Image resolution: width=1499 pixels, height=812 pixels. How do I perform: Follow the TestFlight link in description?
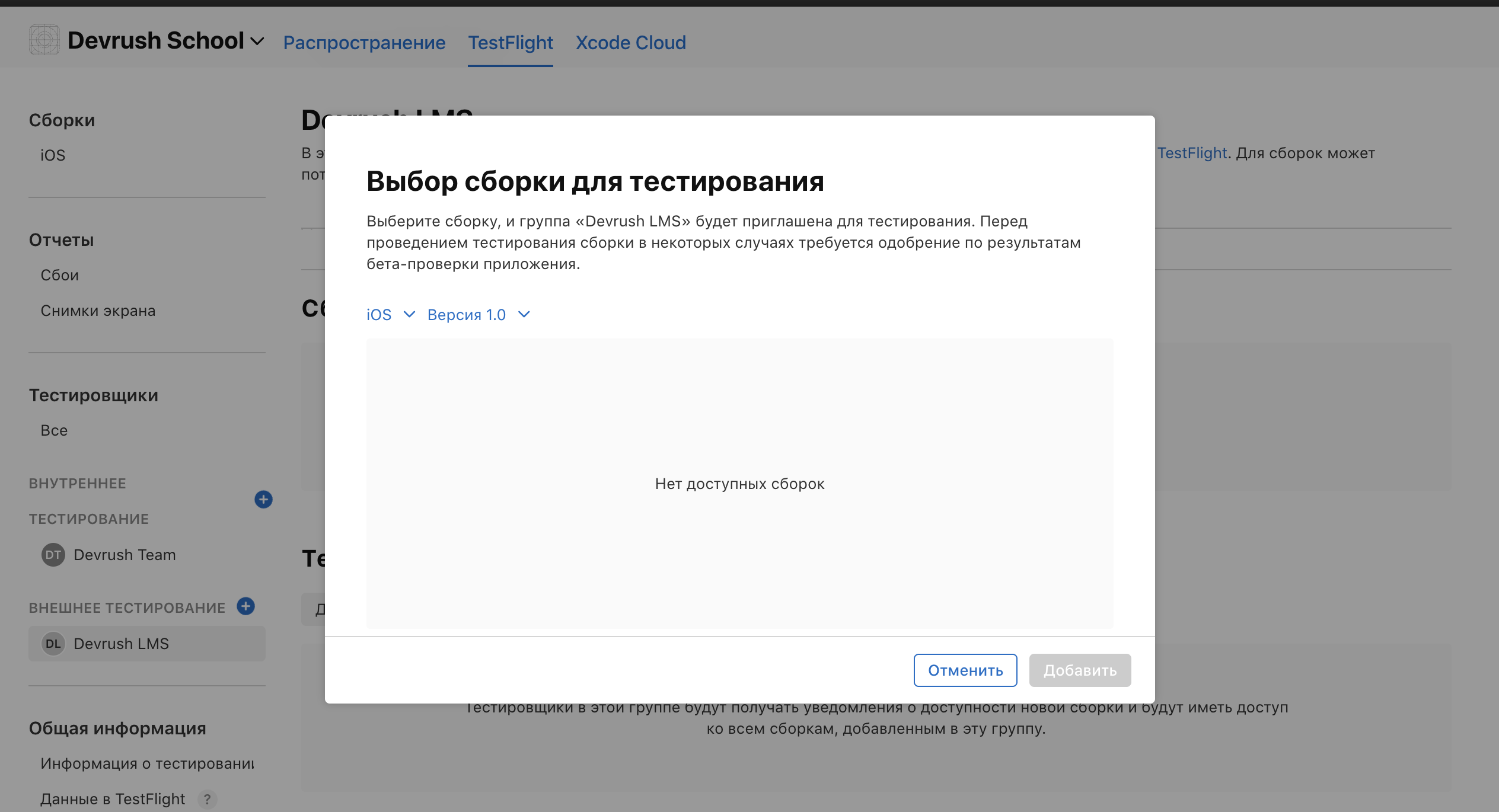click(1192, 153)
